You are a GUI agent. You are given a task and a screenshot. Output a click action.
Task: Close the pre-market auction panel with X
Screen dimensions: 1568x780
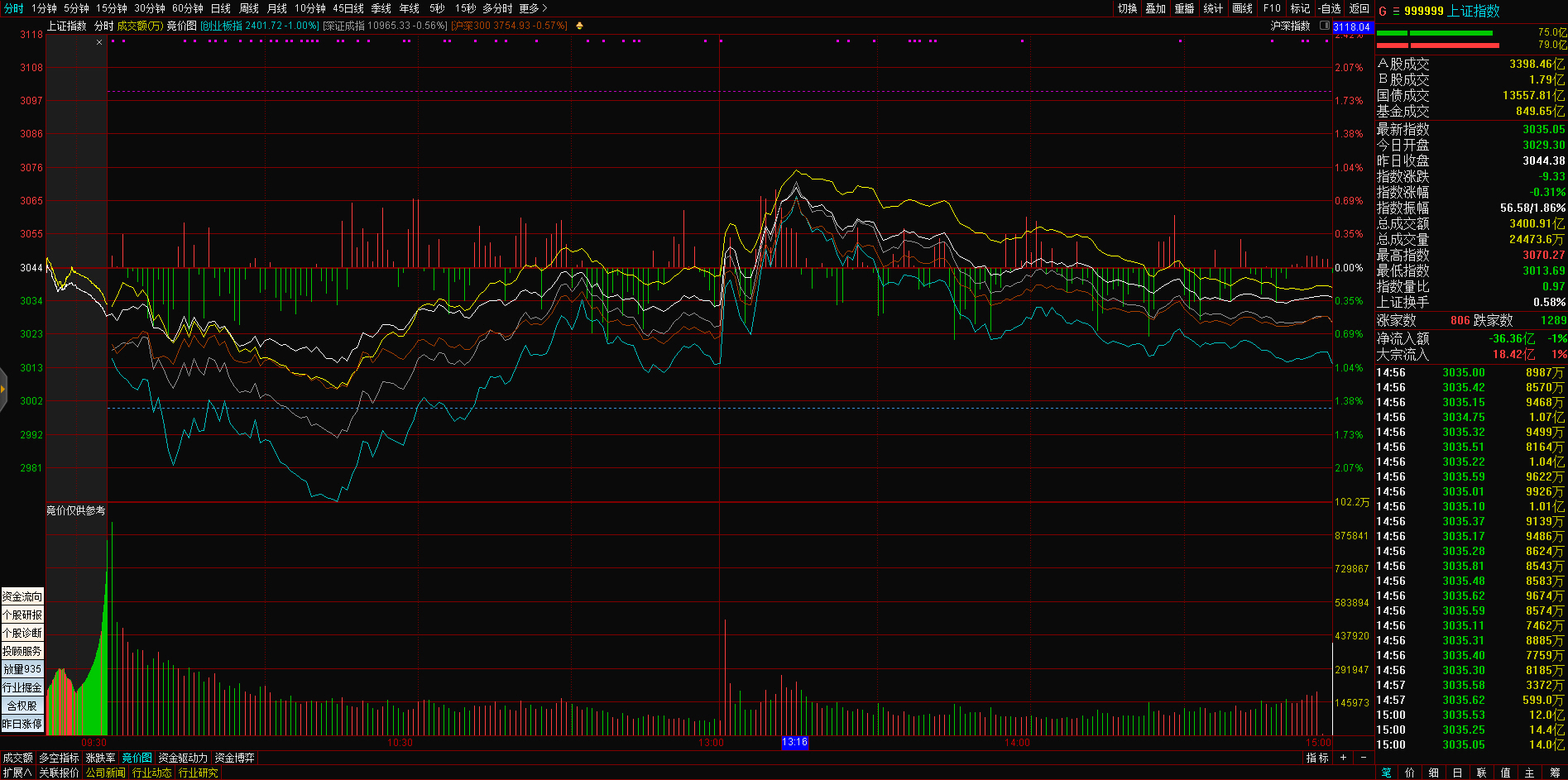[x=99, y=42]
